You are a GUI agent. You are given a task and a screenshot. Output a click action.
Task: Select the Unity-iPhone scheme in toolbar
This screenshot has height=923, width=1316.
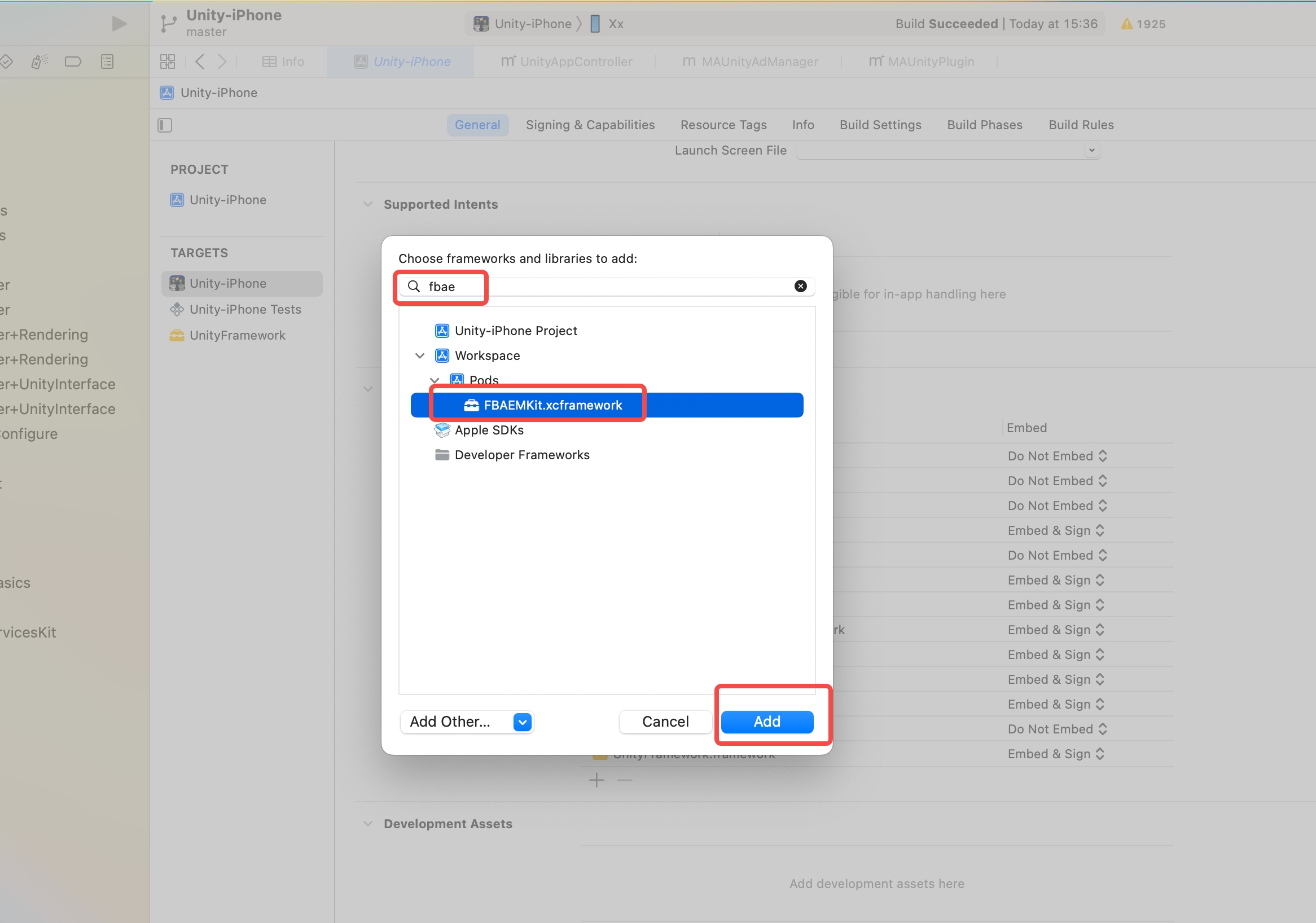[523, 24]
